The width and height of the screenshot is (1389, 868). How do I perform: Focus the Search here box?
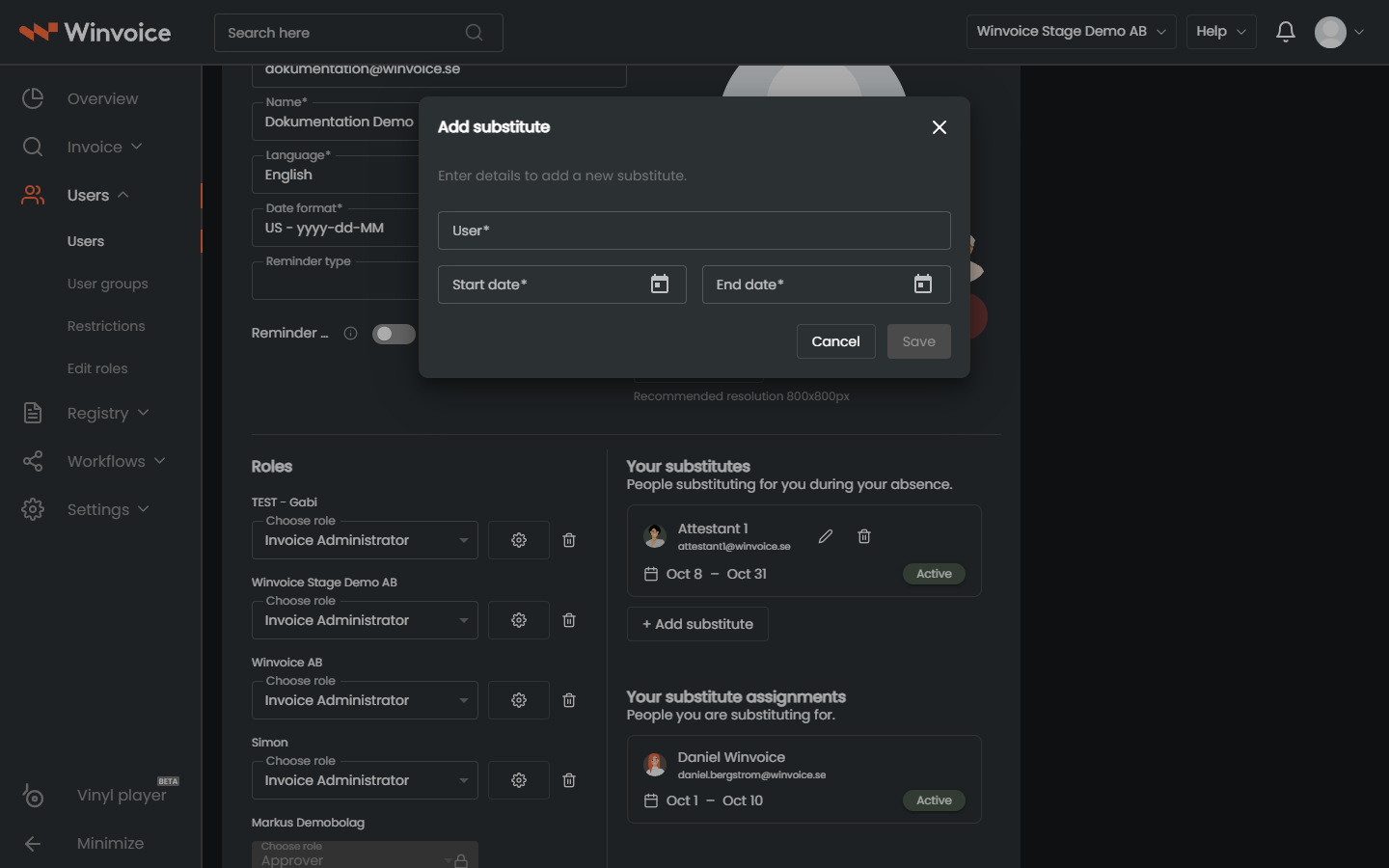tap(359, 33)
